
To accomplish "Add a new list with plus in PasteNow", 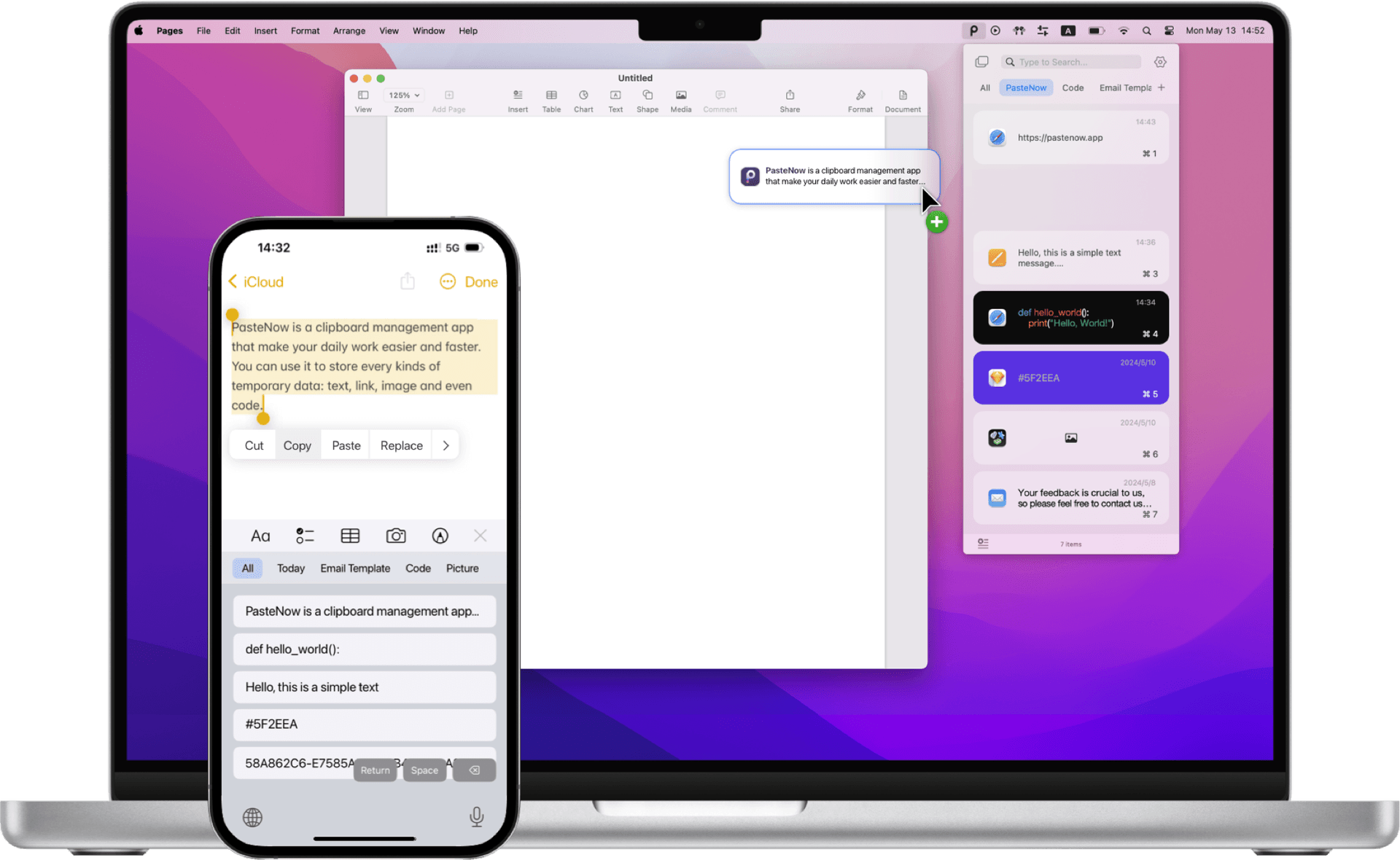I will [1162, 87].
